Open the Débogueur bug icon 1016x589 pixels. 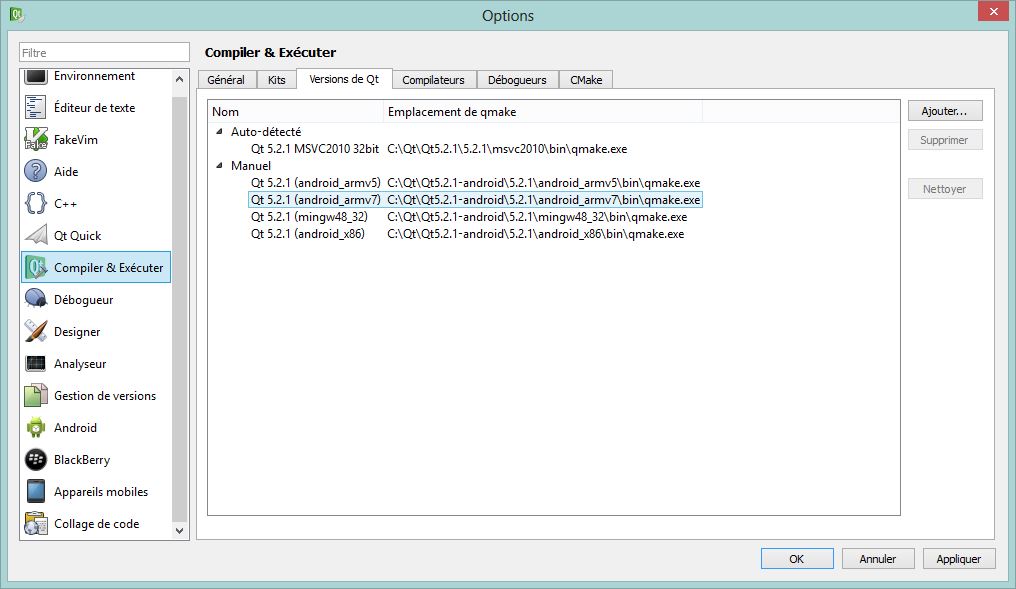(x=36, y=299)
